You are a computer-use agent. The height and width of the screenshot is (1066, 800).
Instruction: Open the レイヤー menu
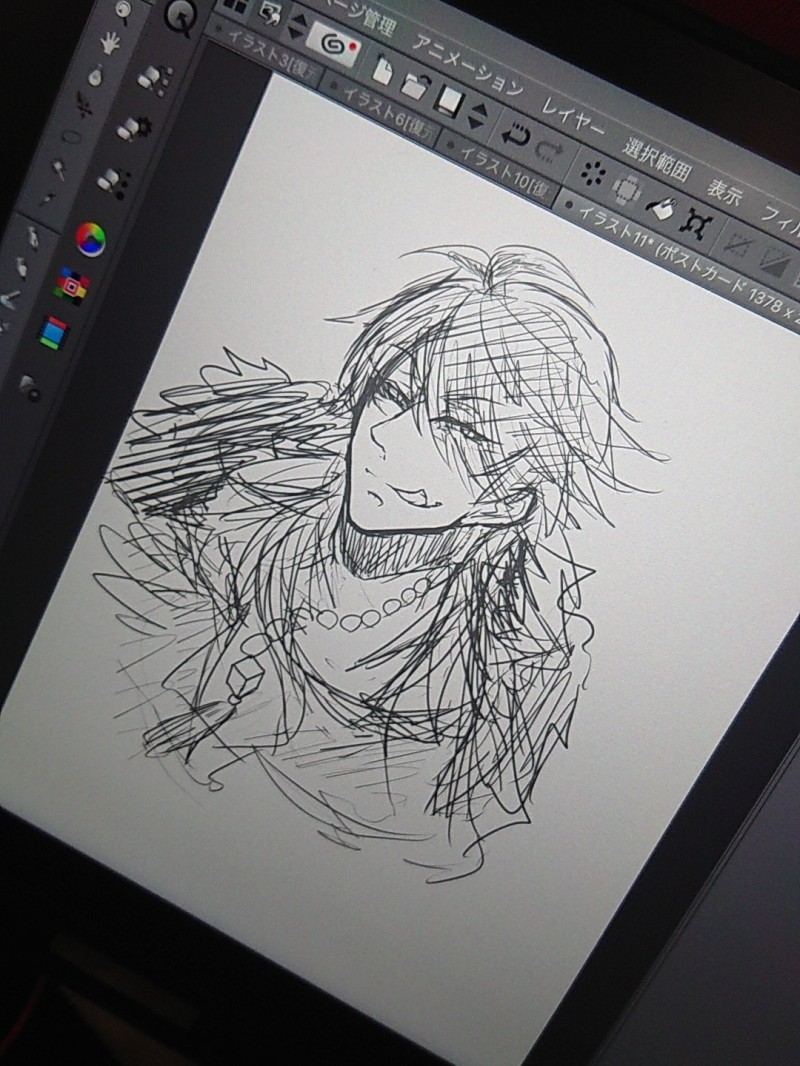coord(573,118)
